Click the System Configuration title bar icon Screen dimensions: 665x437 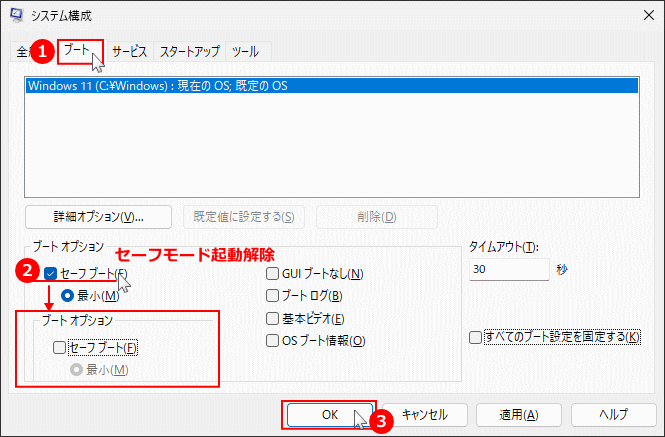[x=17, y=15]
